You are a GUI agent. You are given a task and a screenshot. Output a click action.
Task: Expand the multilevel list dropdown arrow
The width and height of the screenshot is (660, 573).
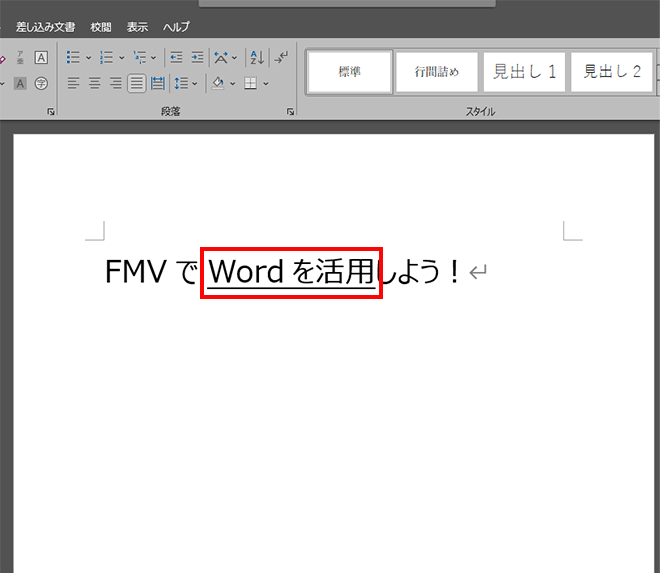(x=154, y=58)
